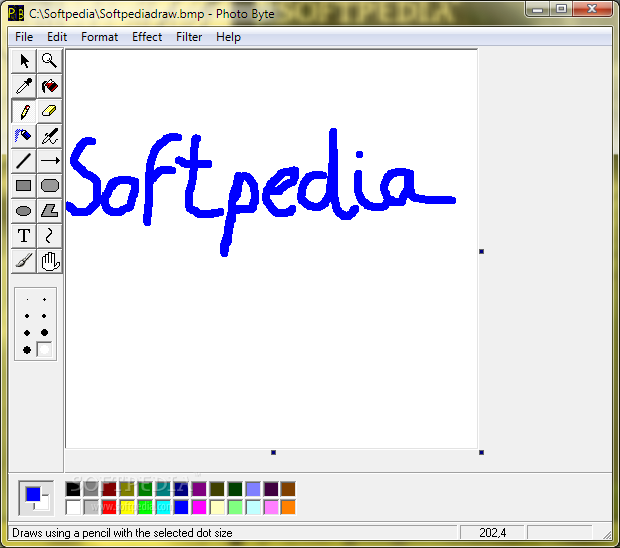620x548 pixels.
Task: Select the arrow line tool
Action: pos(49,161)
